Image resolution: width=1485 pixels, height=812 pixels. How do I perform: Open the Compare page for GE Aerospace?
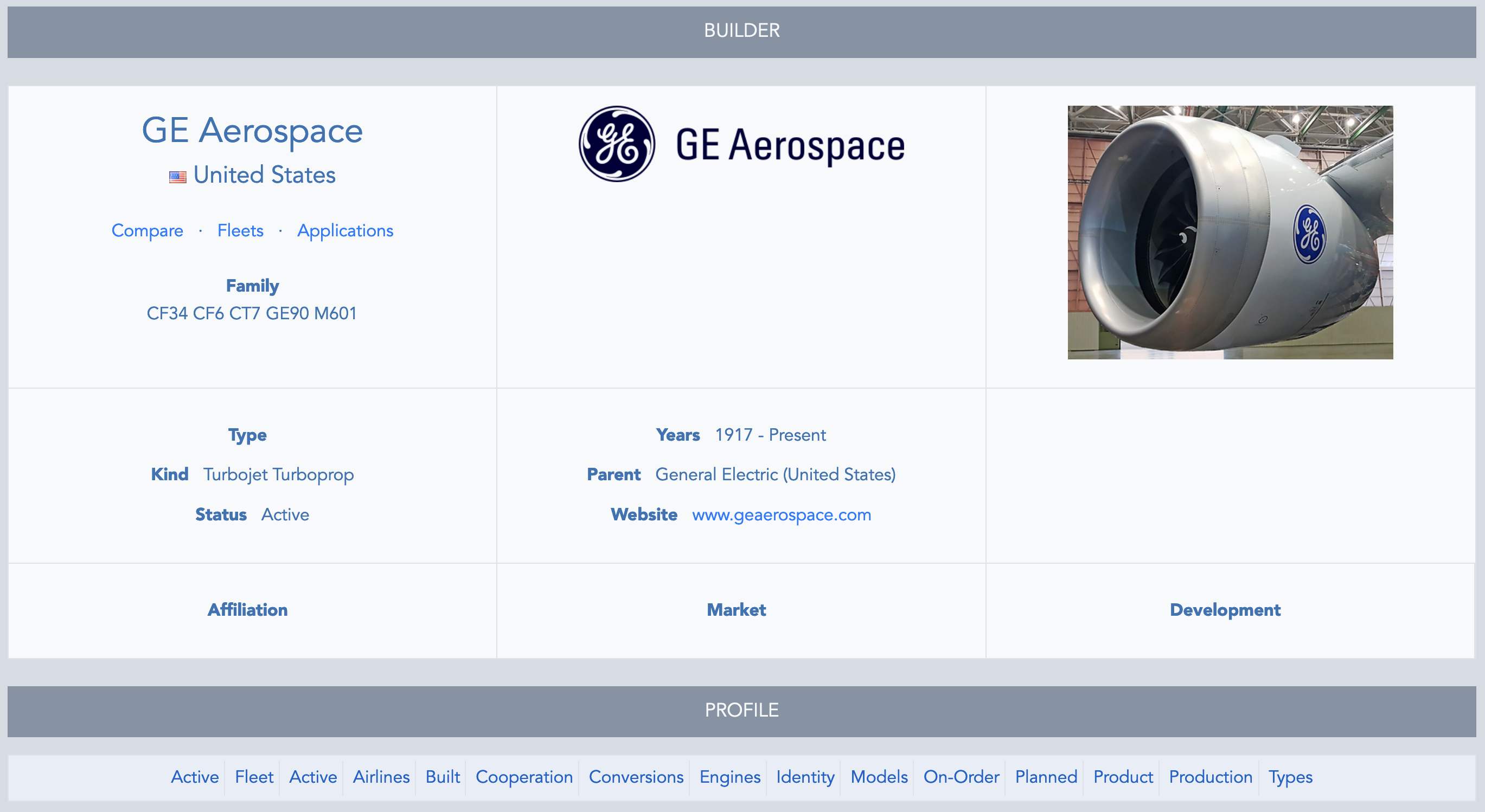click(x=147, y=230)
